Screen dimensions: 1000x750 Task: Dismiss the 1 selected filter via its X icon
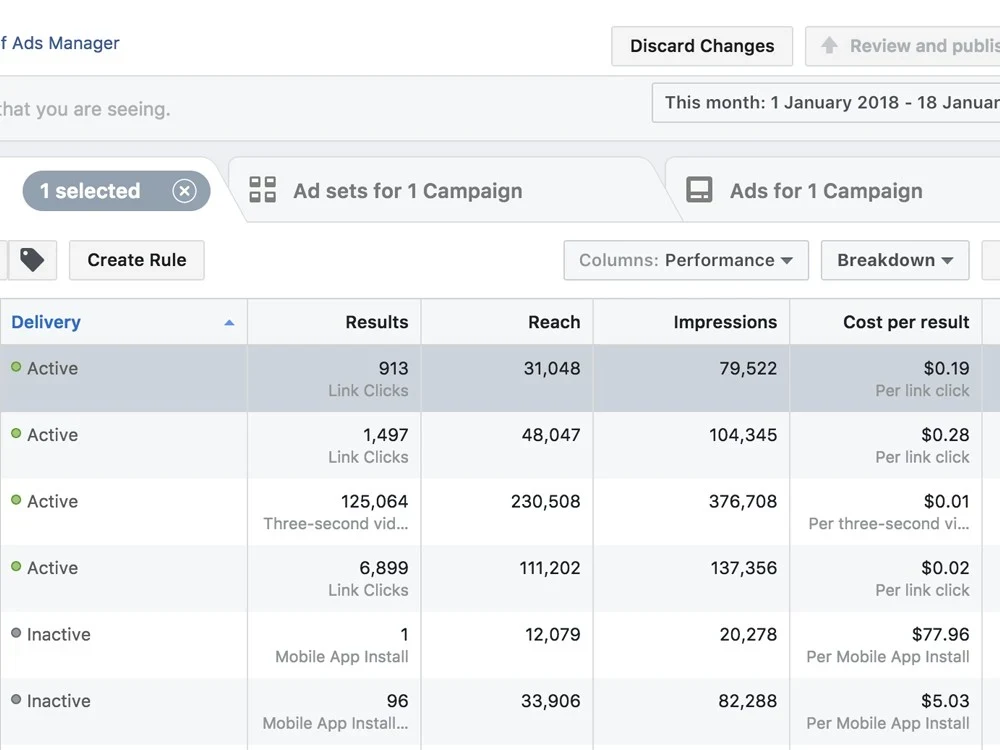point(183,191)
